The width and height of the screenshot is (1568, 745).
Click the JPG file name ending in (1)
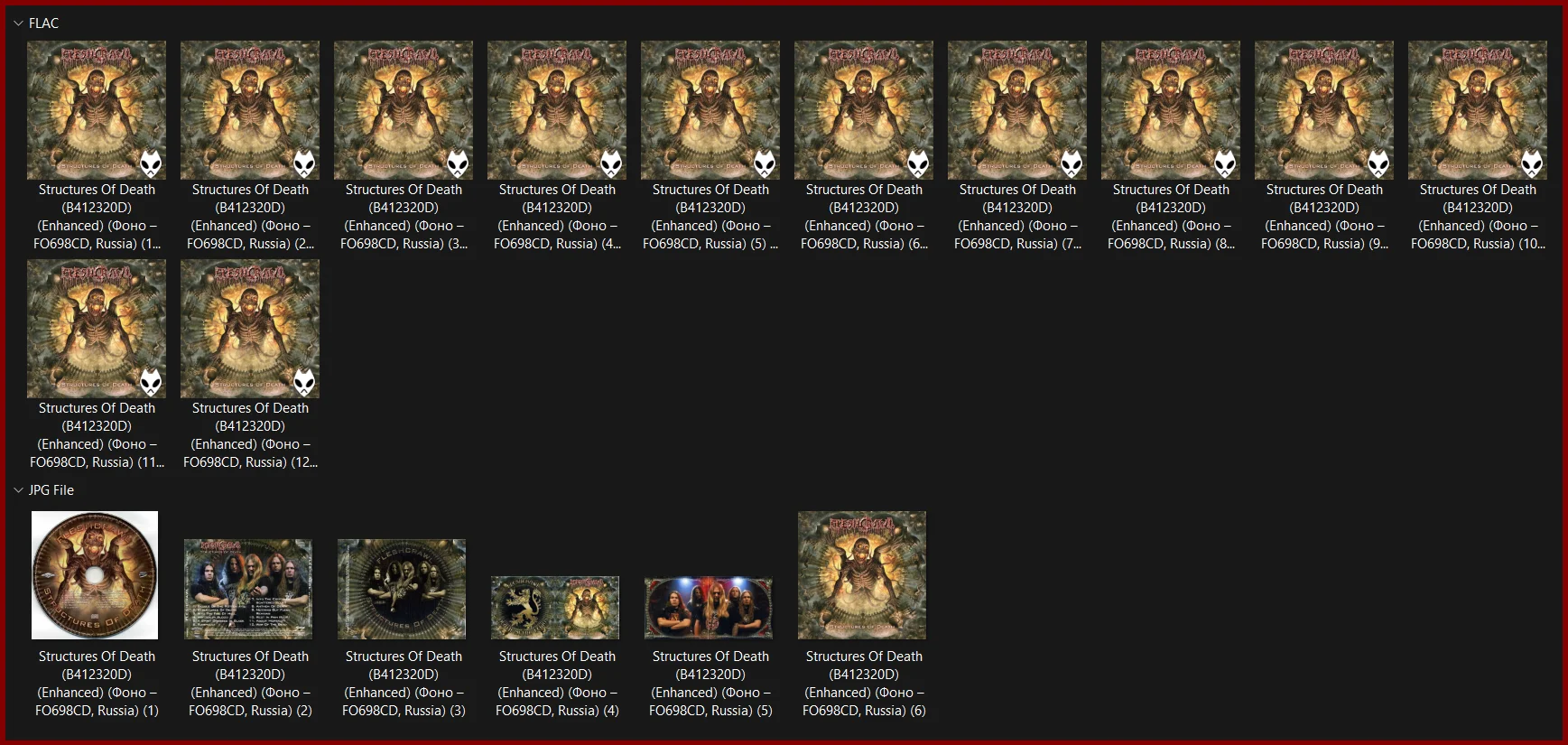pos(97,684)
